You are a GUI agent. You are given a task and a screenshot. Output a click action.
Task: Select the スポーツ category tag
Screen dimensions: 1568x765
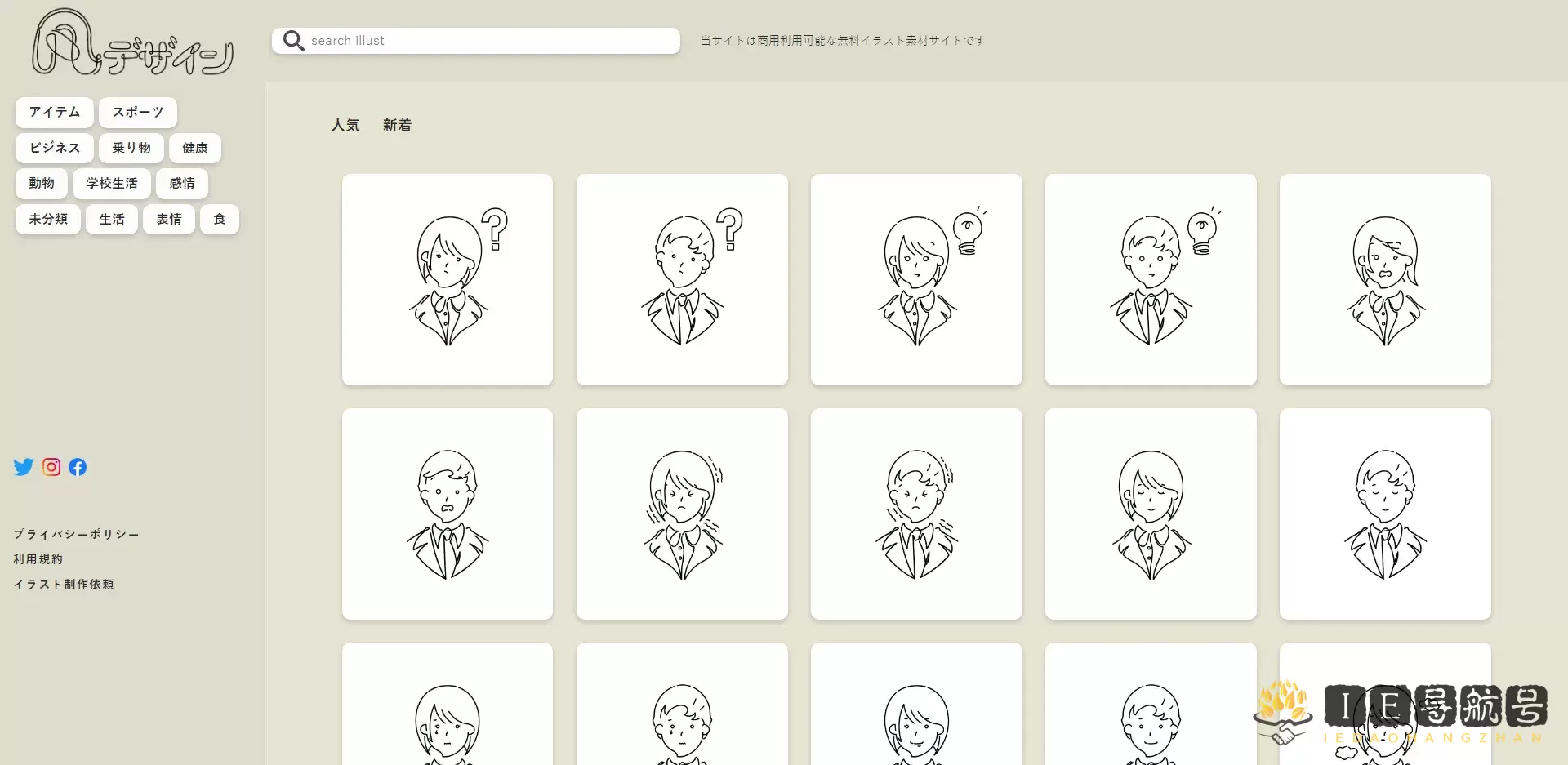tap(138, 113)
